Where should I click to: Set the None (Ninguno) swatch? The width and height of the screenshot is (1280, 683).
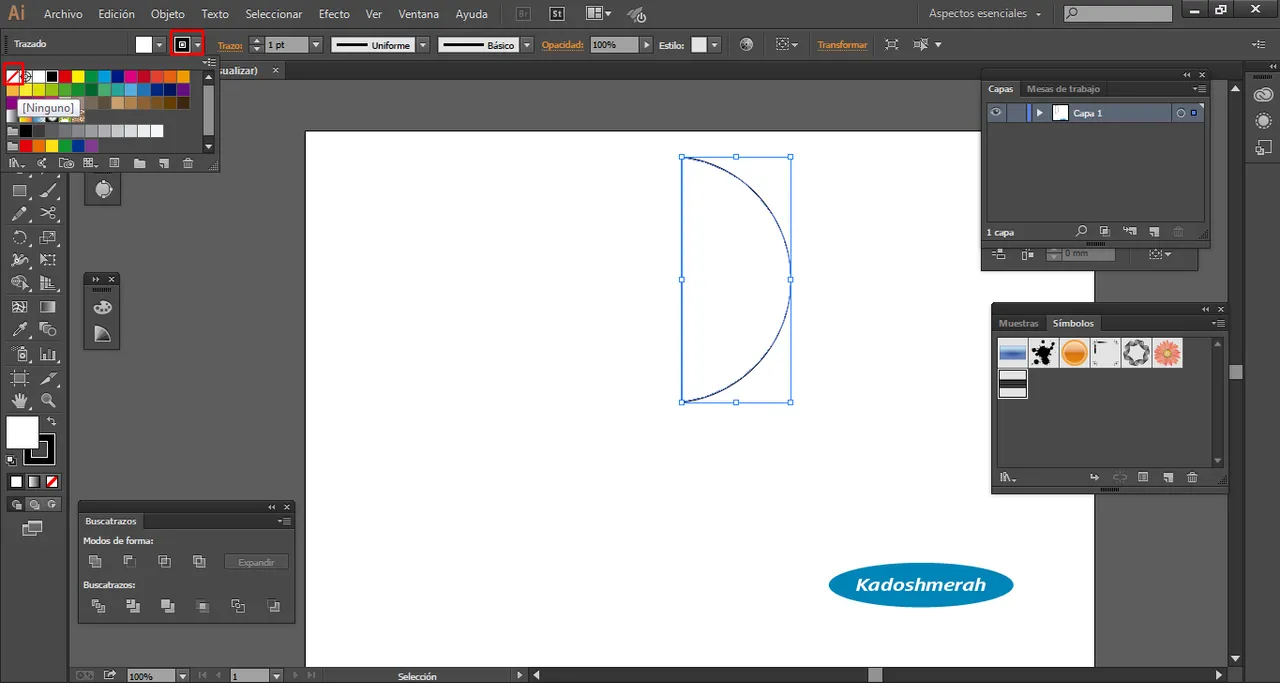point(13,76)
